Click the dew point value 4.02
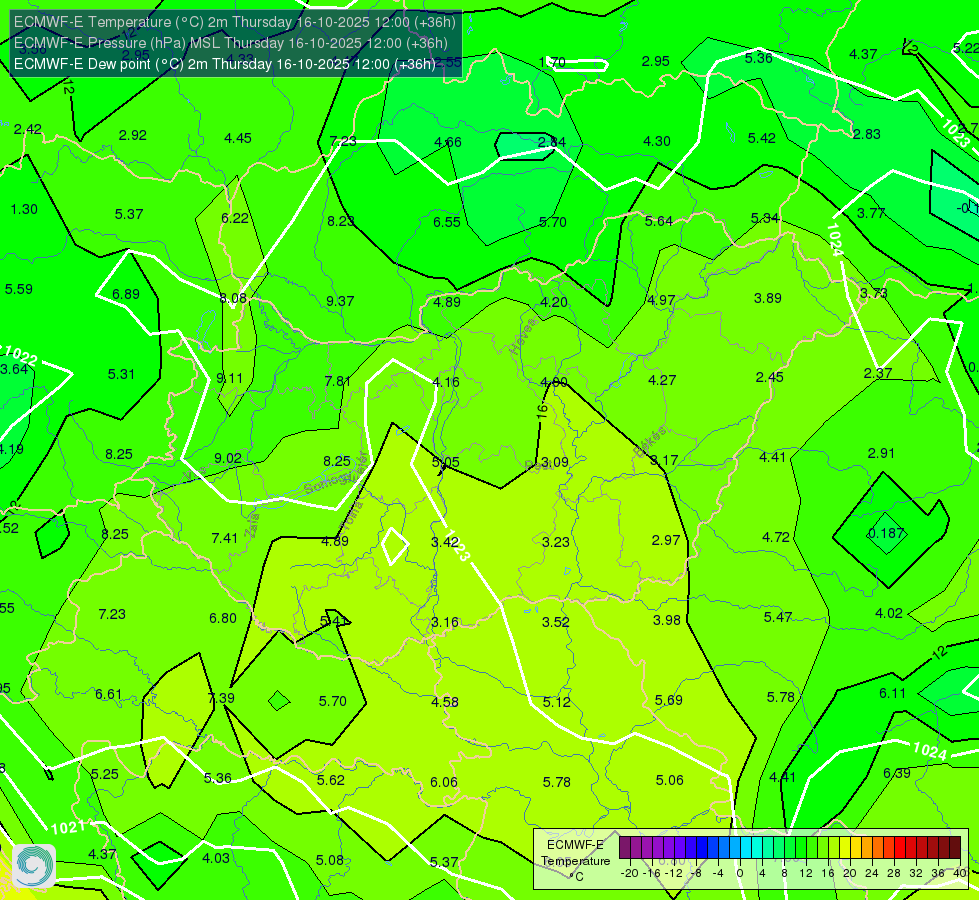 click(x=889, y=613)
